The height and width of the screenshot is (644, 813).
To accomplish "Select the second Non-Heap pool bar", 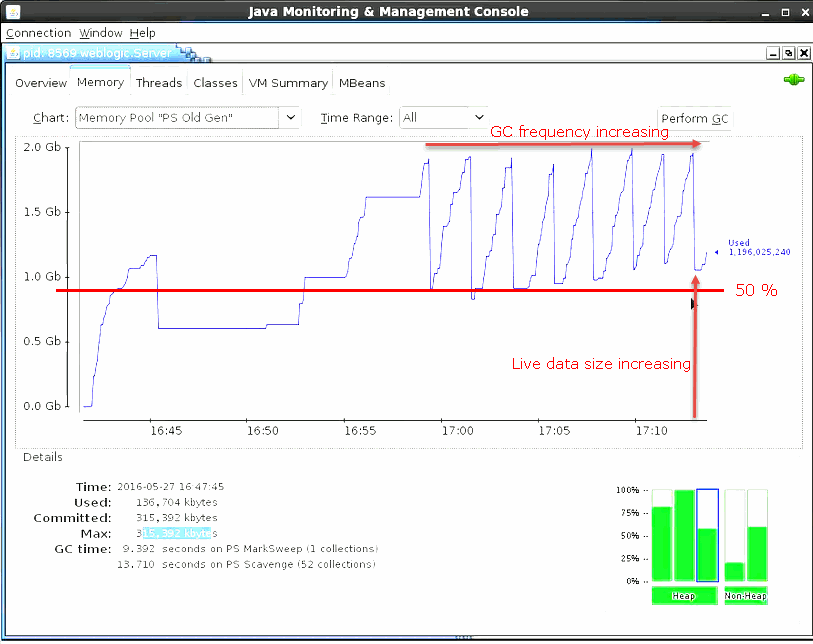I will click(758, 535).
